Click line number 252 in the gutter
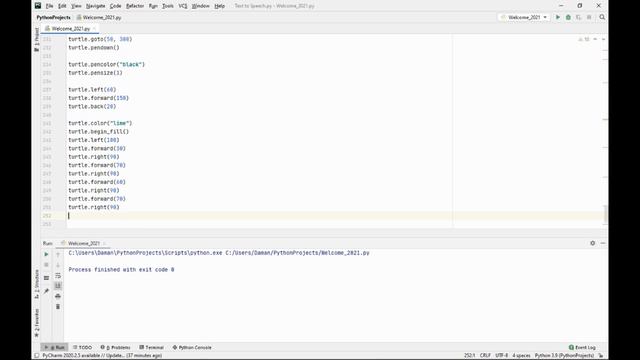 (47, 216)
